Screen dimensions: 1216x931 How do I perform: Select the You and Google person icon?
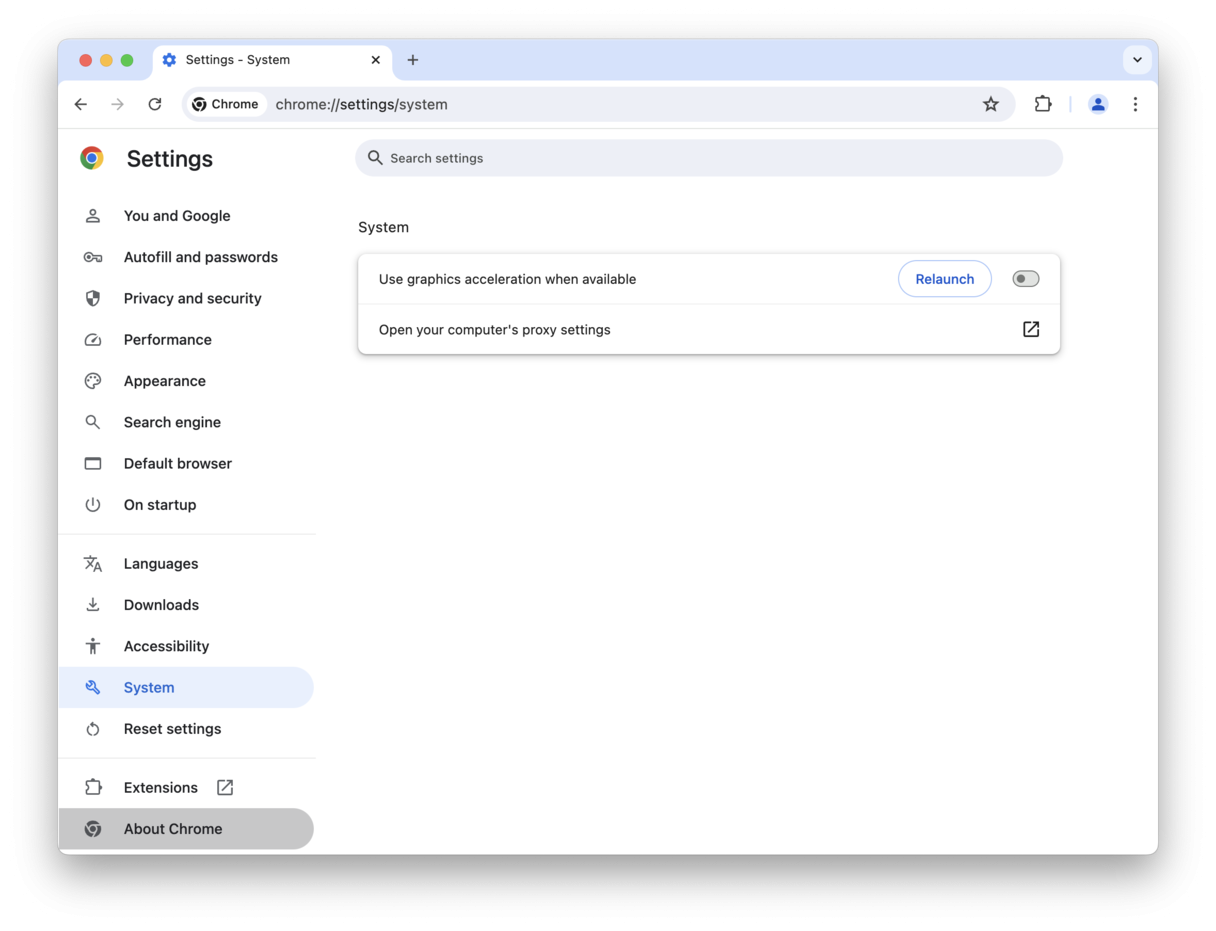pyautogui.click(x=92, y=215)
